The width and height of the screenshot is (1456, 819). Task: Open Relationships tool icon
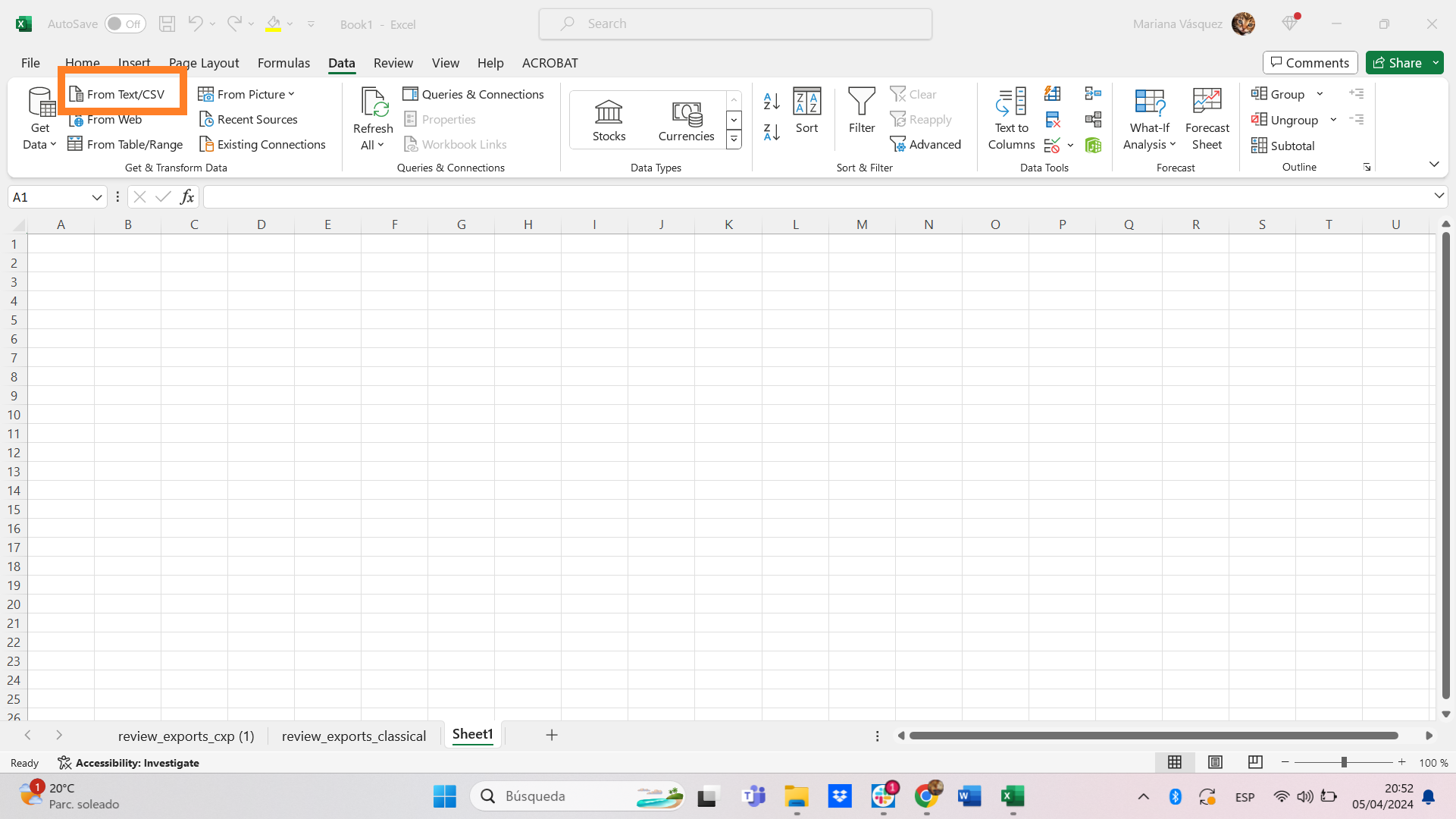pos(1093,120)
